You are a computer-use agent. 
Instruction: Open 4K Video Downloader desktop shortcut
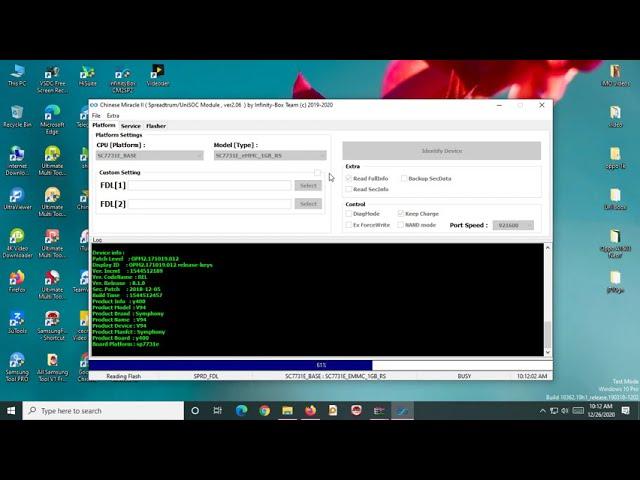17,244
